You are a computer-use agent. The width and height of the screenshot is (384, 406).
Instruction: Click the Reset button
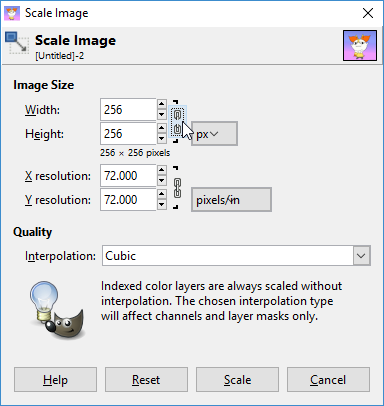(146, 379)
